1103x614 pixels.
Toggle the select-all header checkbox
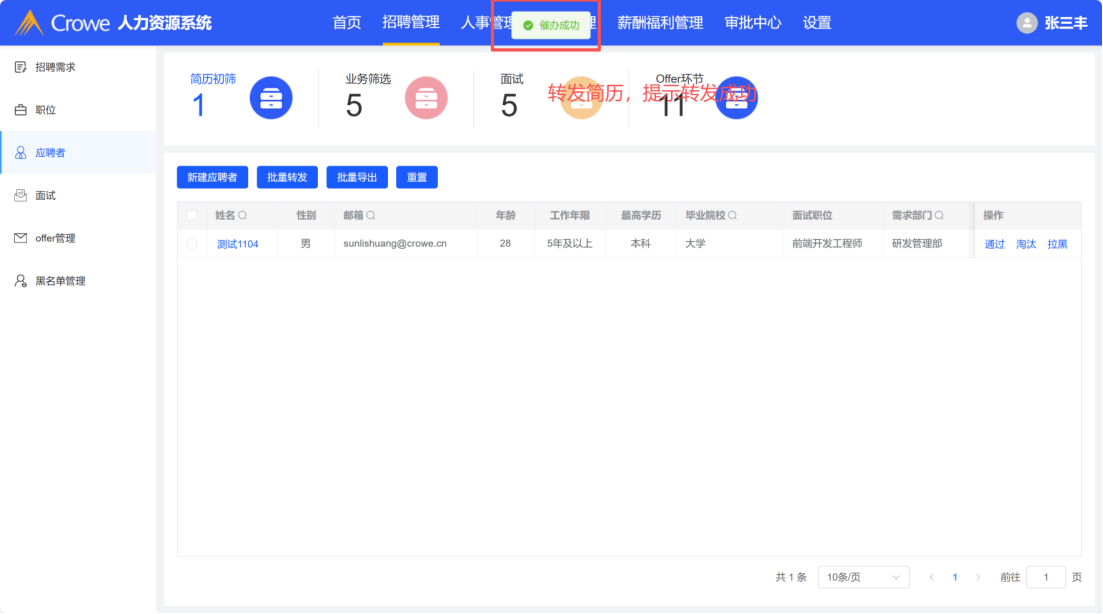[x=192, y=215]
